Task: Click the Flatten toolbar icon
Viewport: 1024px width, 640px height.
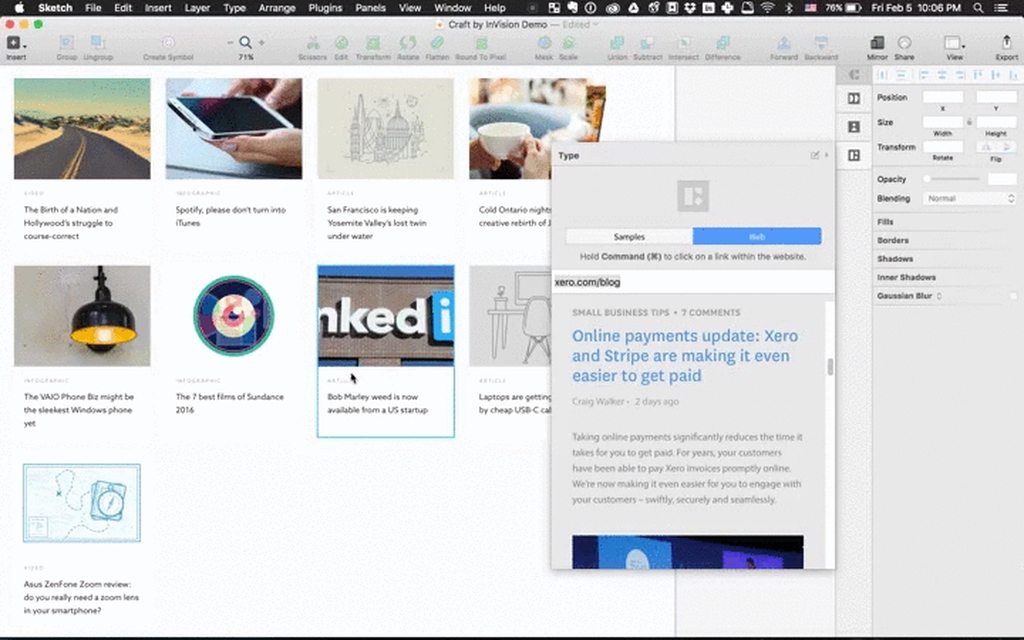Action: coord(437,43)
